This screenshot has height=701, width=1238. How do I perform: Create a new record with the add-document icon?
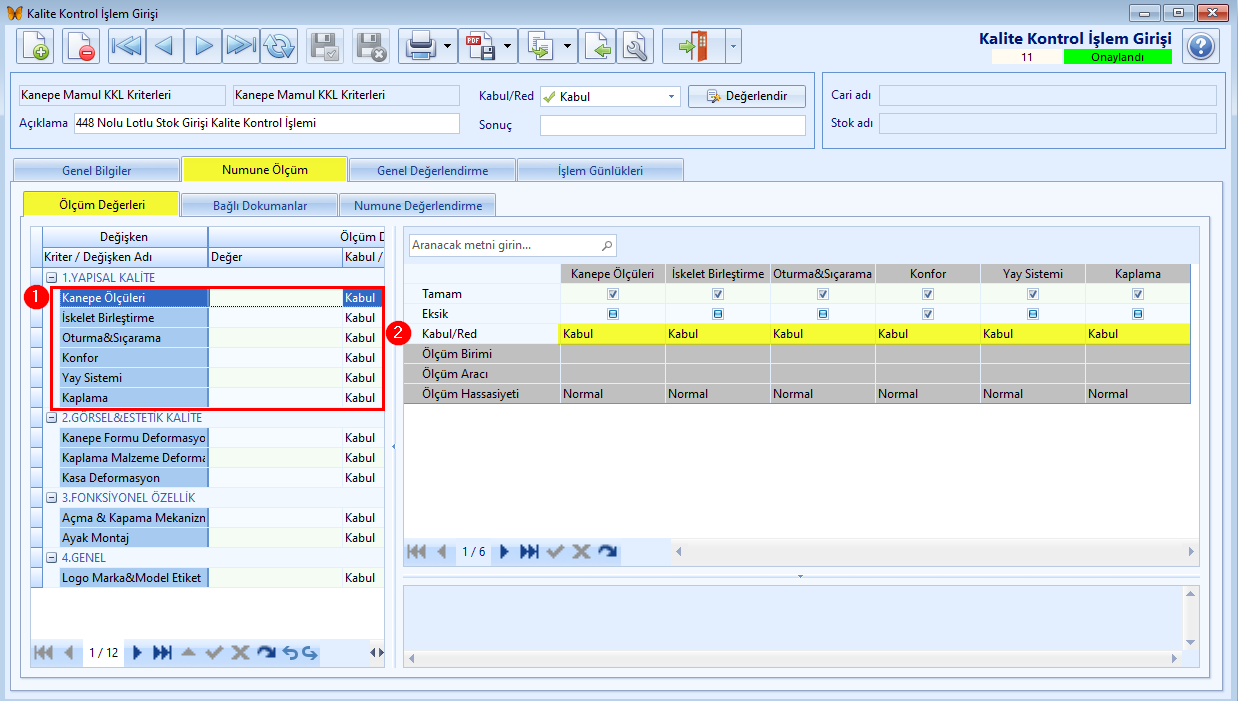35,46
